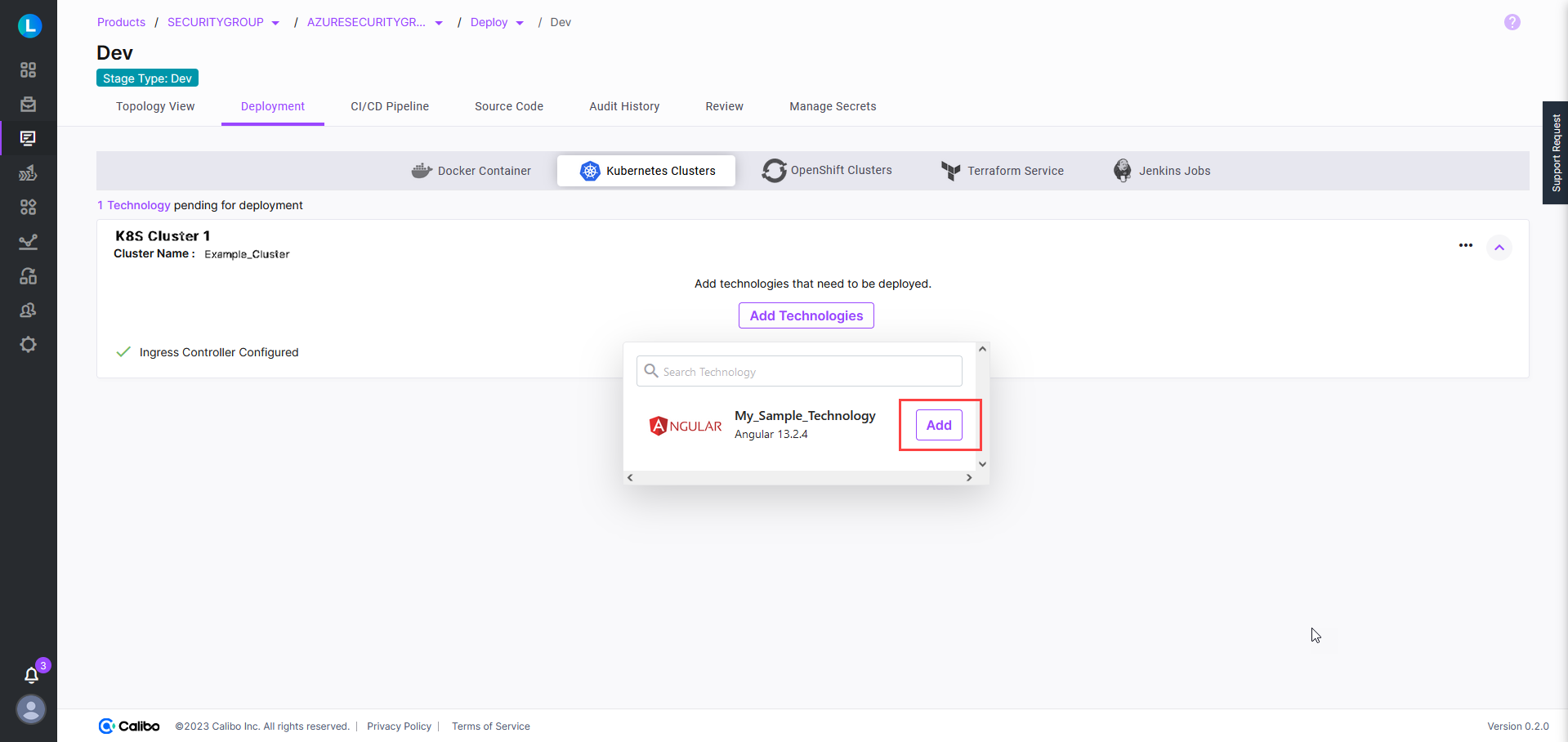Viewport: 1568px width, 742px height.
Task: Select the Kubernetes Clusters deployment icon
Action: click(x=590, y=171)
